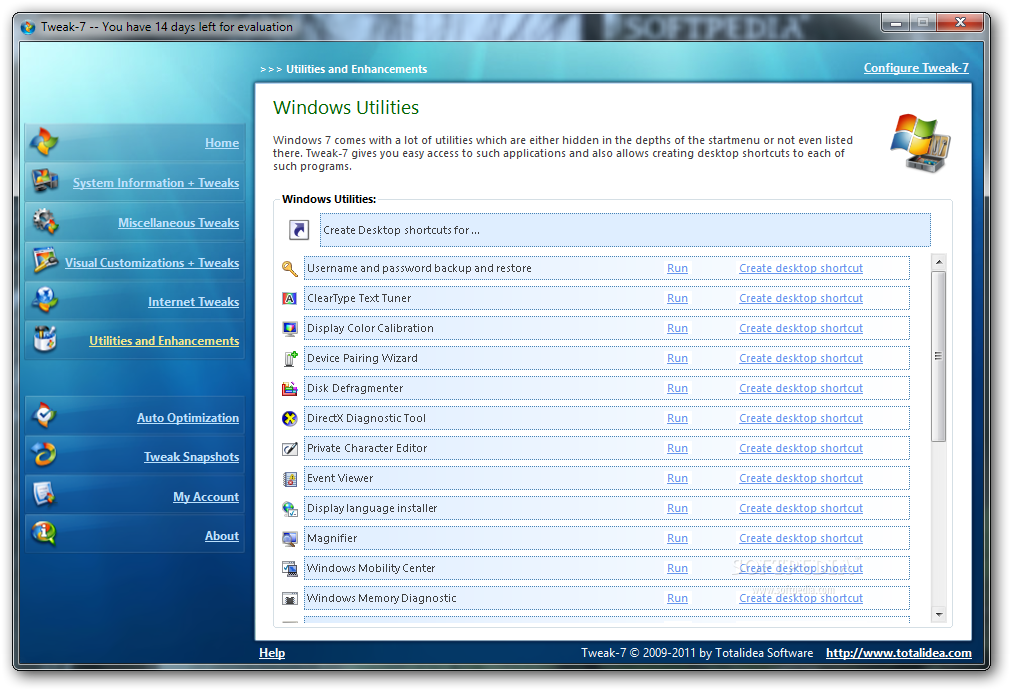Create desktop shortcut for Magnifier
1011x691 pixels.
[800, 538]
